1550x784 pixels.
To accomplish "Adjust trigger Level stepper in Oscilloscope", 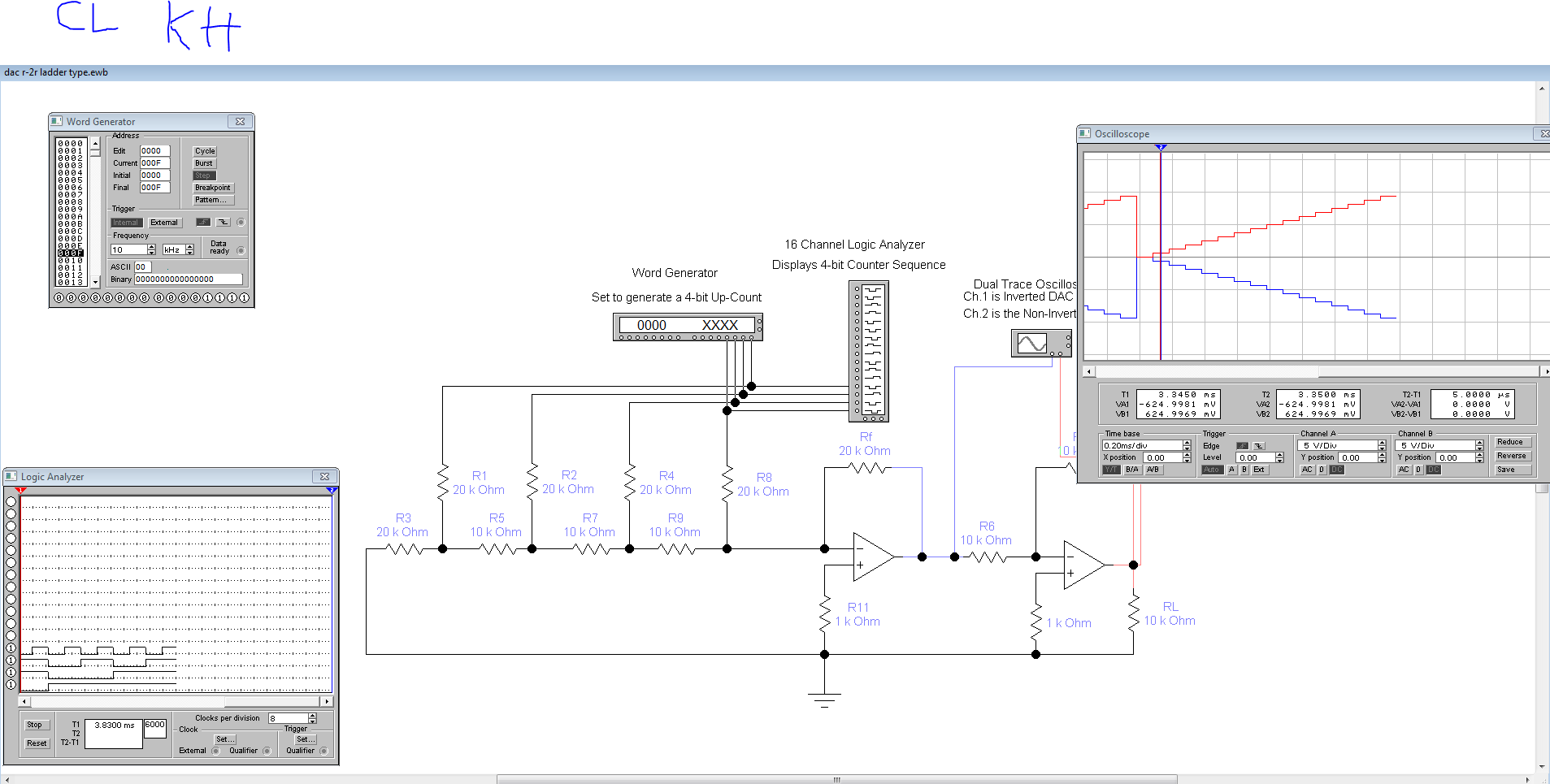I will [1279, 457].
